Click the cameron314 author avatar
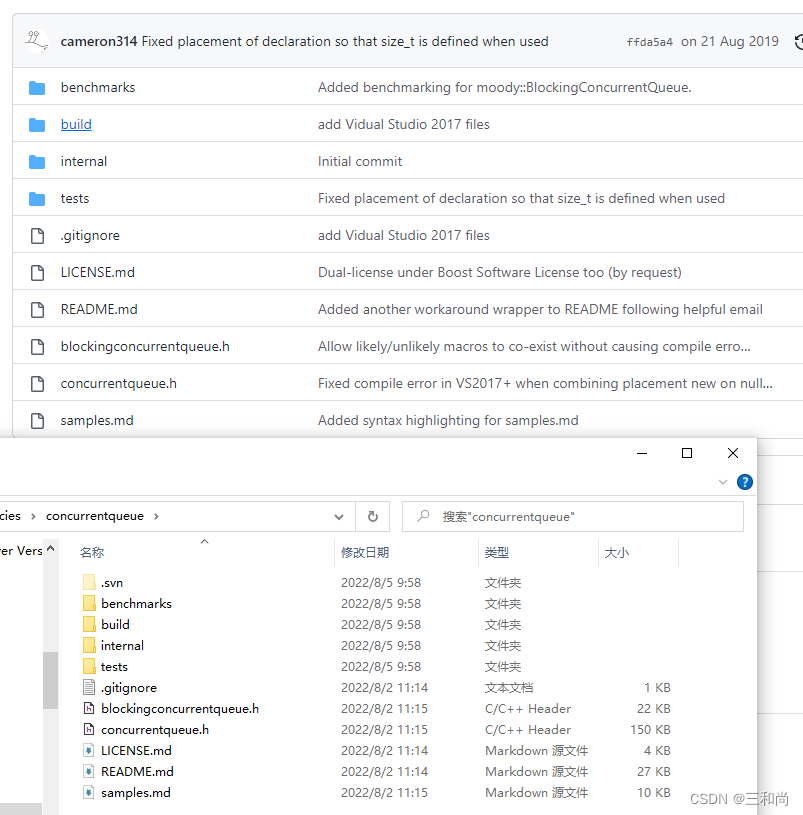 pyautogui.click(x=38, y=41)
